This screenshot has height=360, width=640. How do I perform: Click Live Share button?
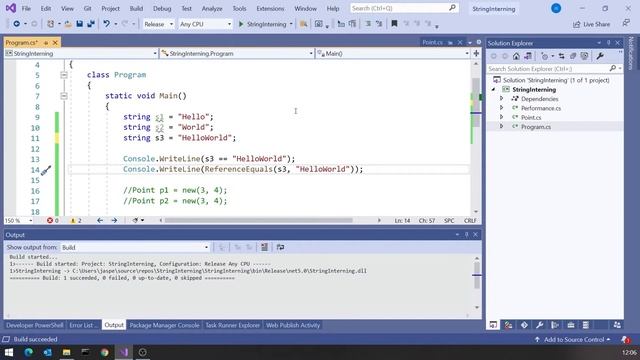tap(591, 24)
